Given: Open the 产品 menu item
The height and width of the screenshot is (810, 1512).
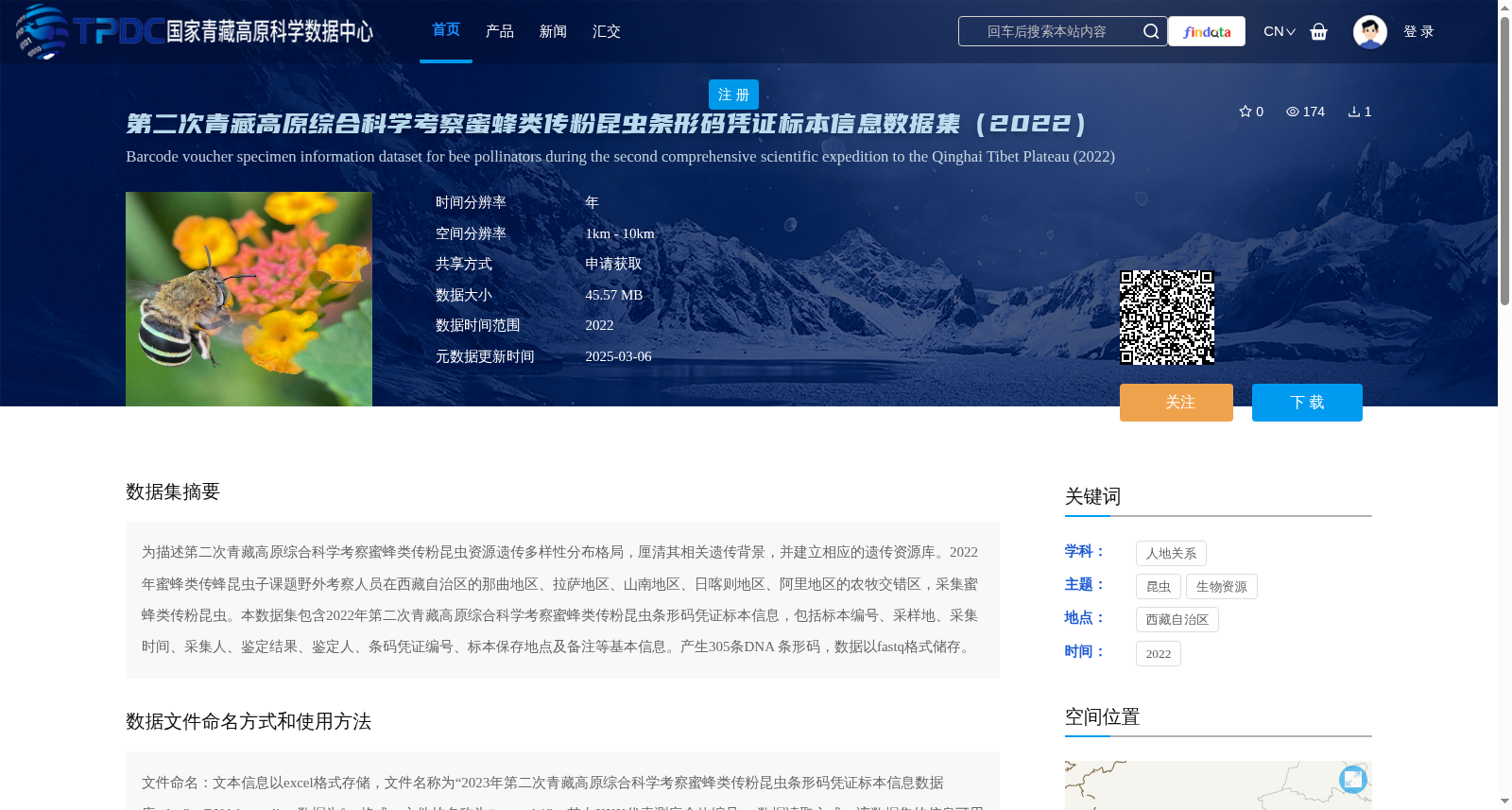Looking at the screenshot, I should tap(500, 31).
